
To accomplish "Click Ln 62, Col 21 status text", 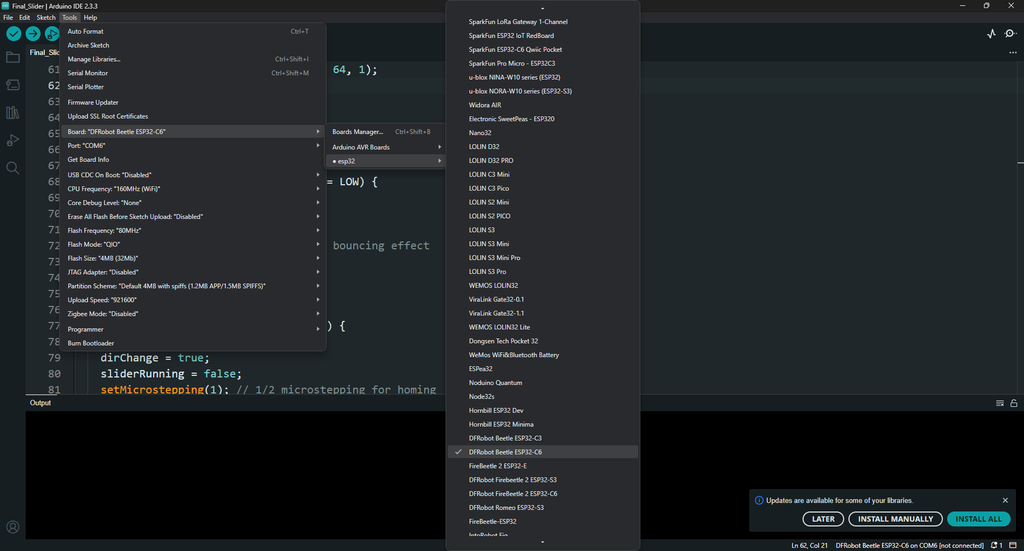I will [809, 545].
